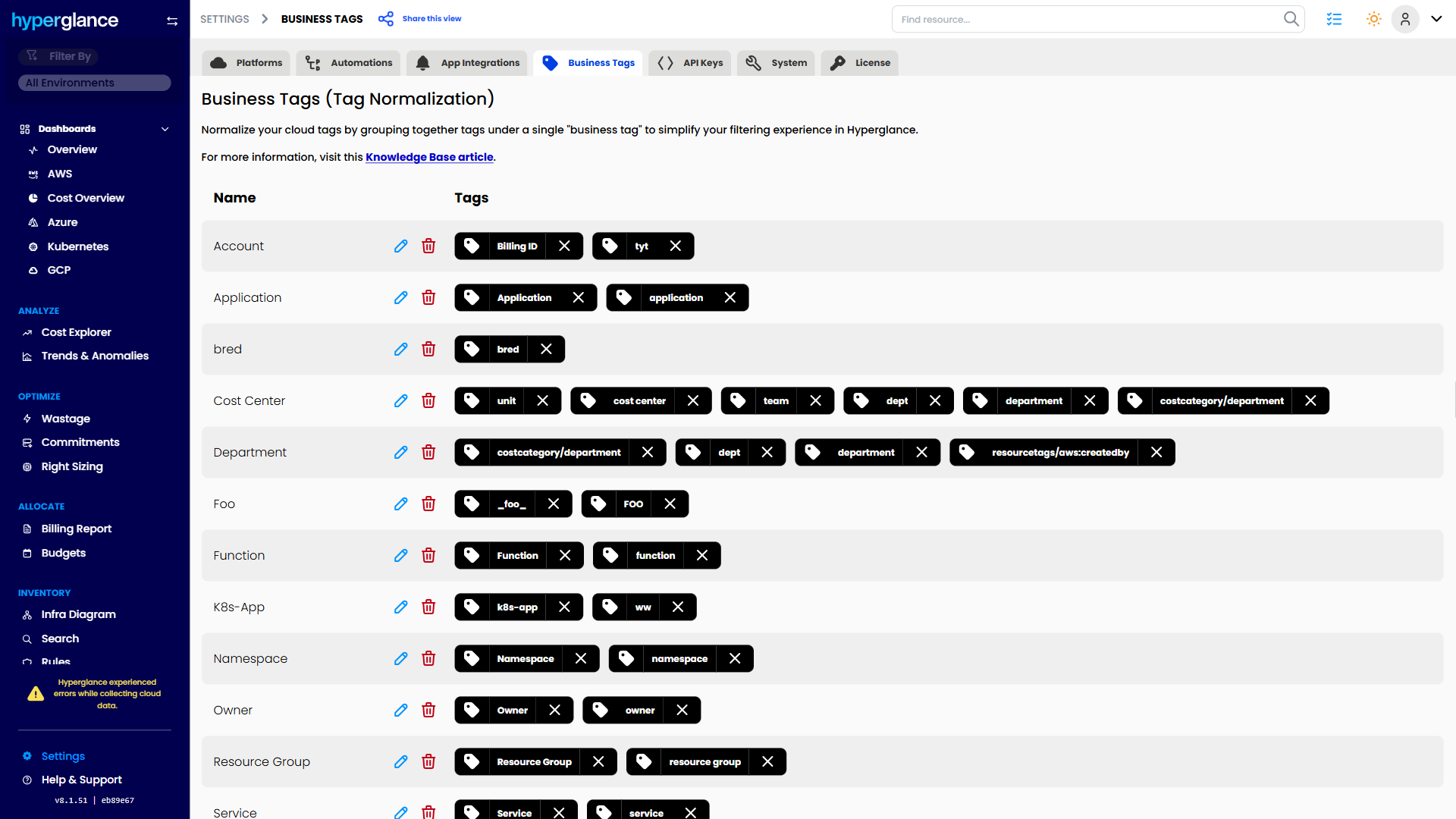Edit the Namespace business tag

400,658
